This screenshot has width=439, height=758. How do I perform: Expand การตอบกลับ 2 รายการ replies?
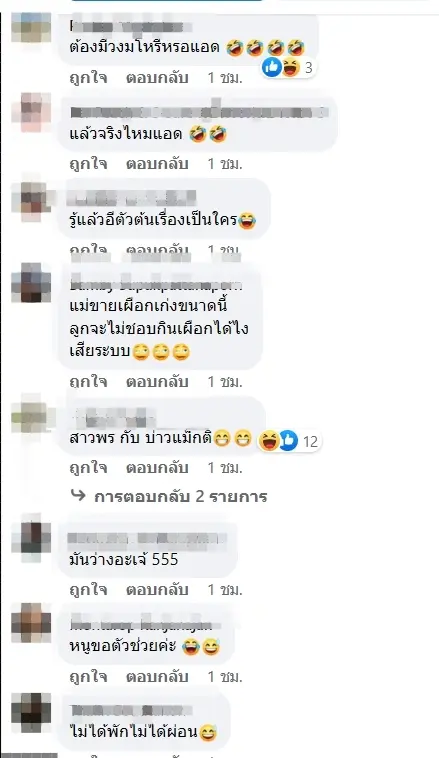pos(180,496)
